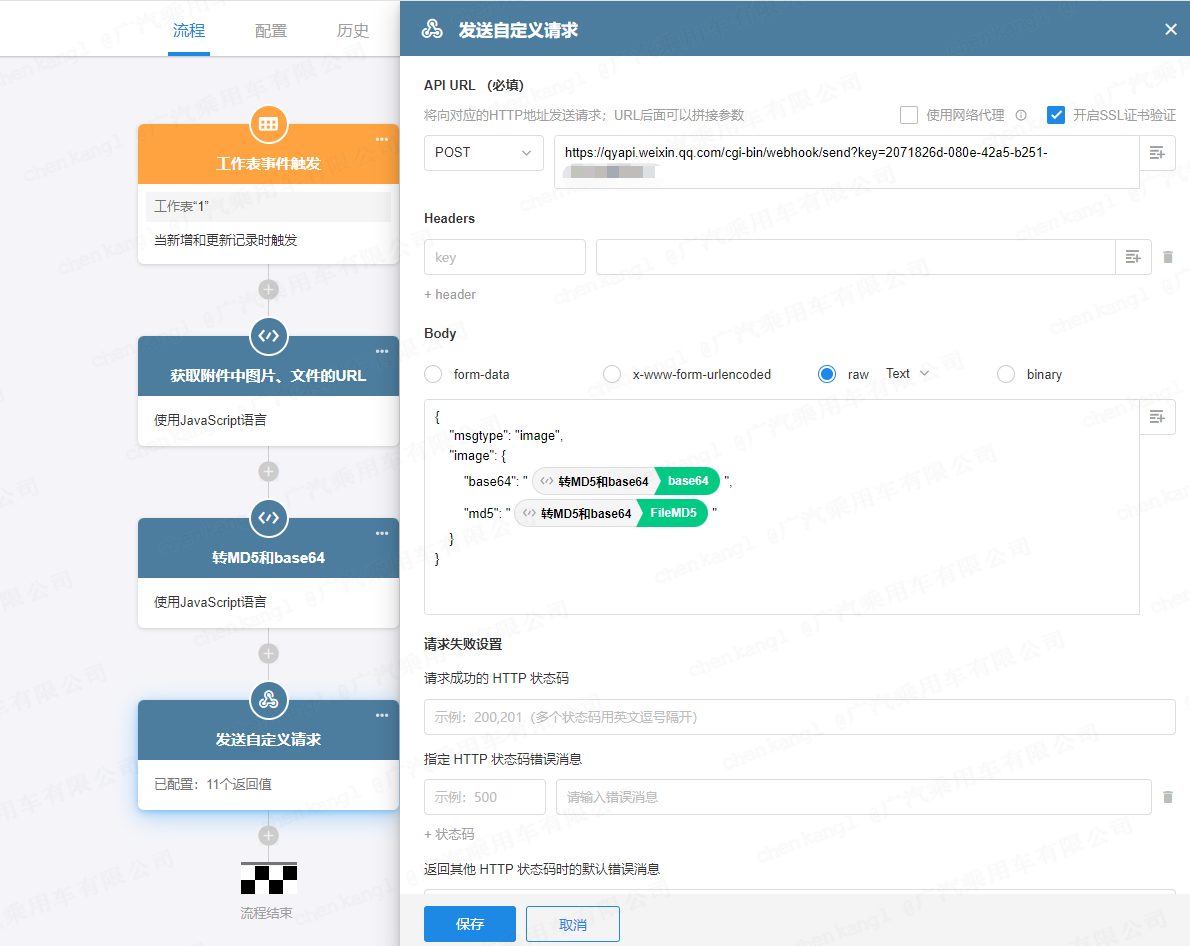Viewport: 1190px width, 946px height.
Task: Switch to 配置 tab
Action: [x=271, y=31]
